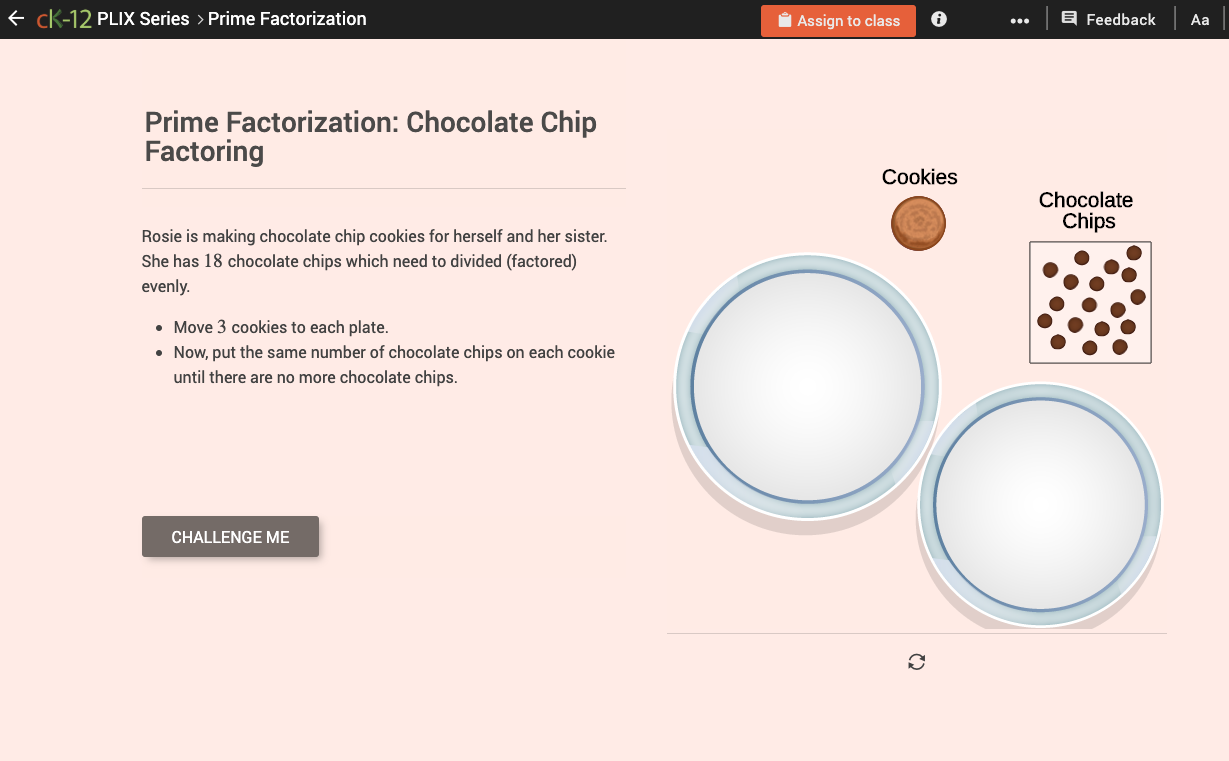Click the back arrow in the top-left corner
1229x761 pixels.
(x=15, y=18)
